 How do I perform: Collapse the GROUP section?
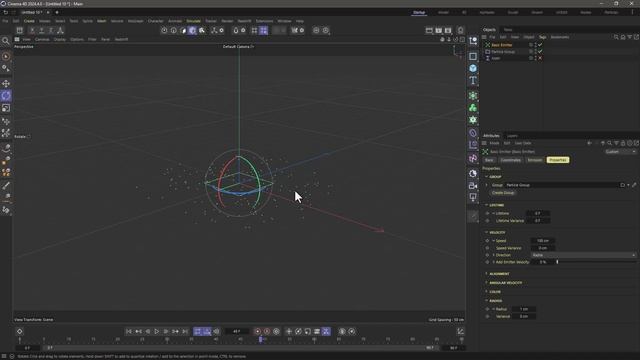click(x=487, y=176)
